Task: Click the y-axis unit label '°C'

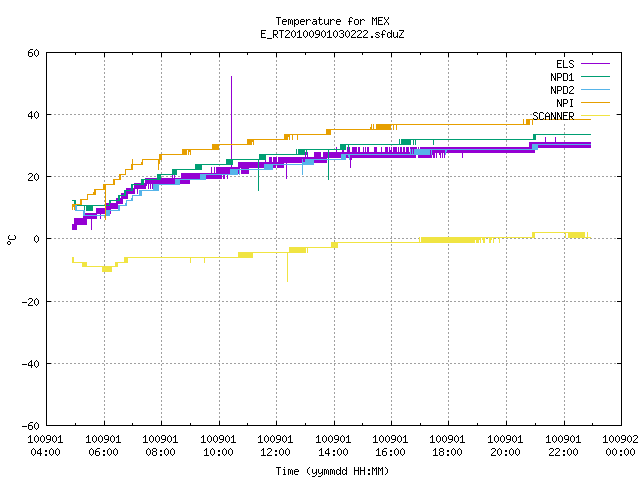Action: (x=11, y=240)
